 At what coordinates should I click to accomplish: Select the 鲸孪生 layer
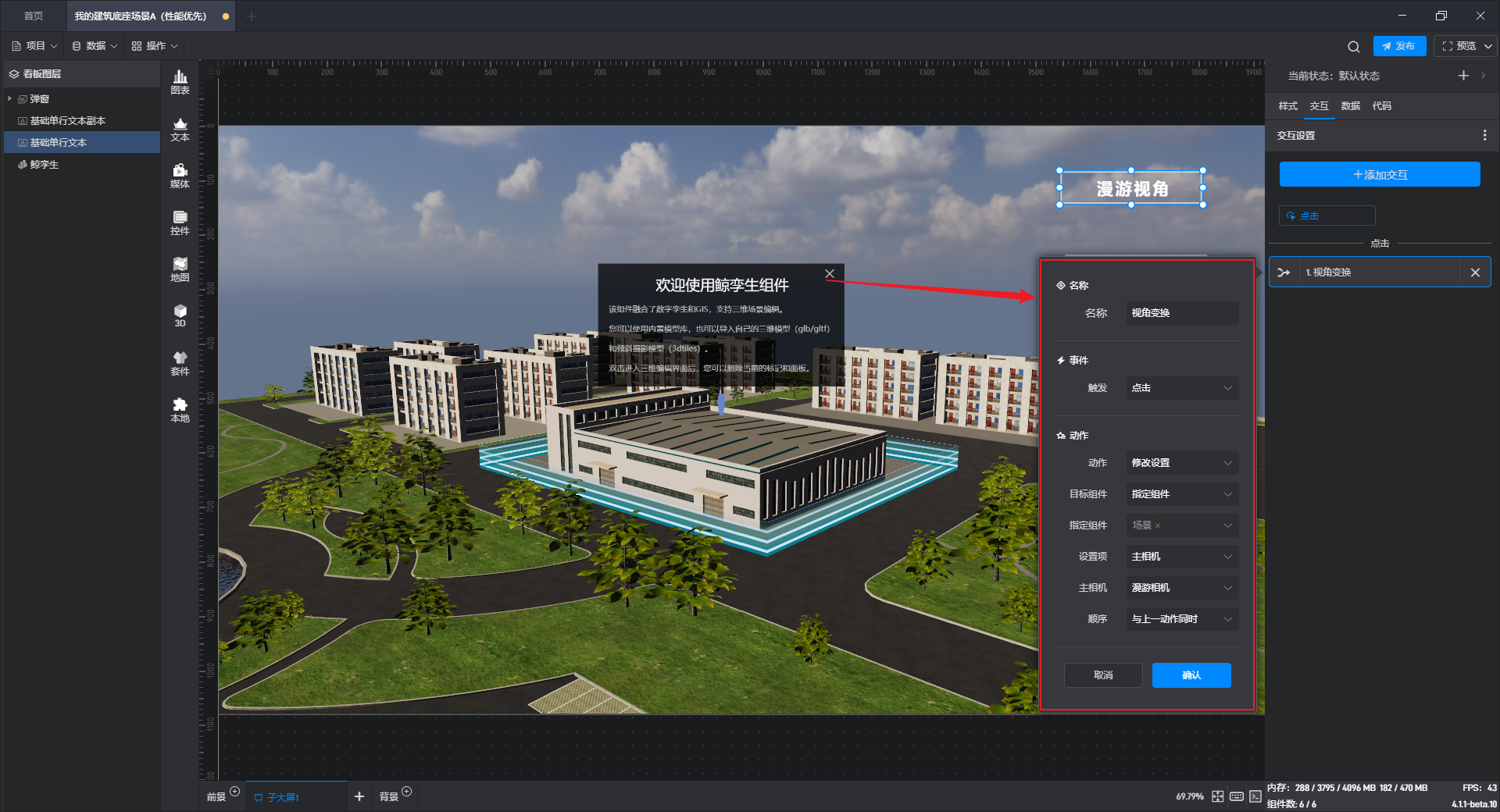click(x=82, y=165)
